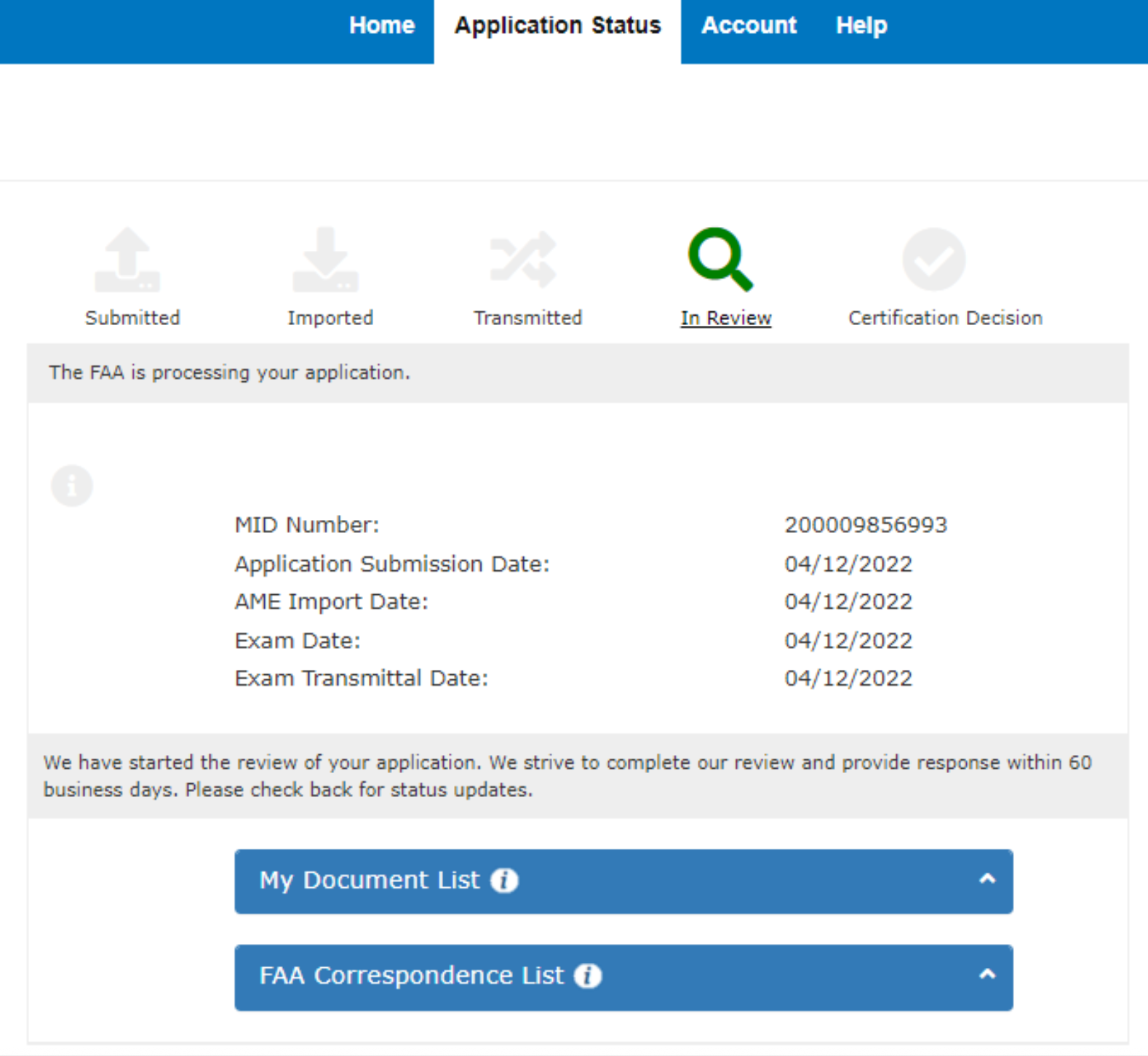Toggle the My Document List chevron arrow
The image size is (1148, 1056).
tap(986, 879)
